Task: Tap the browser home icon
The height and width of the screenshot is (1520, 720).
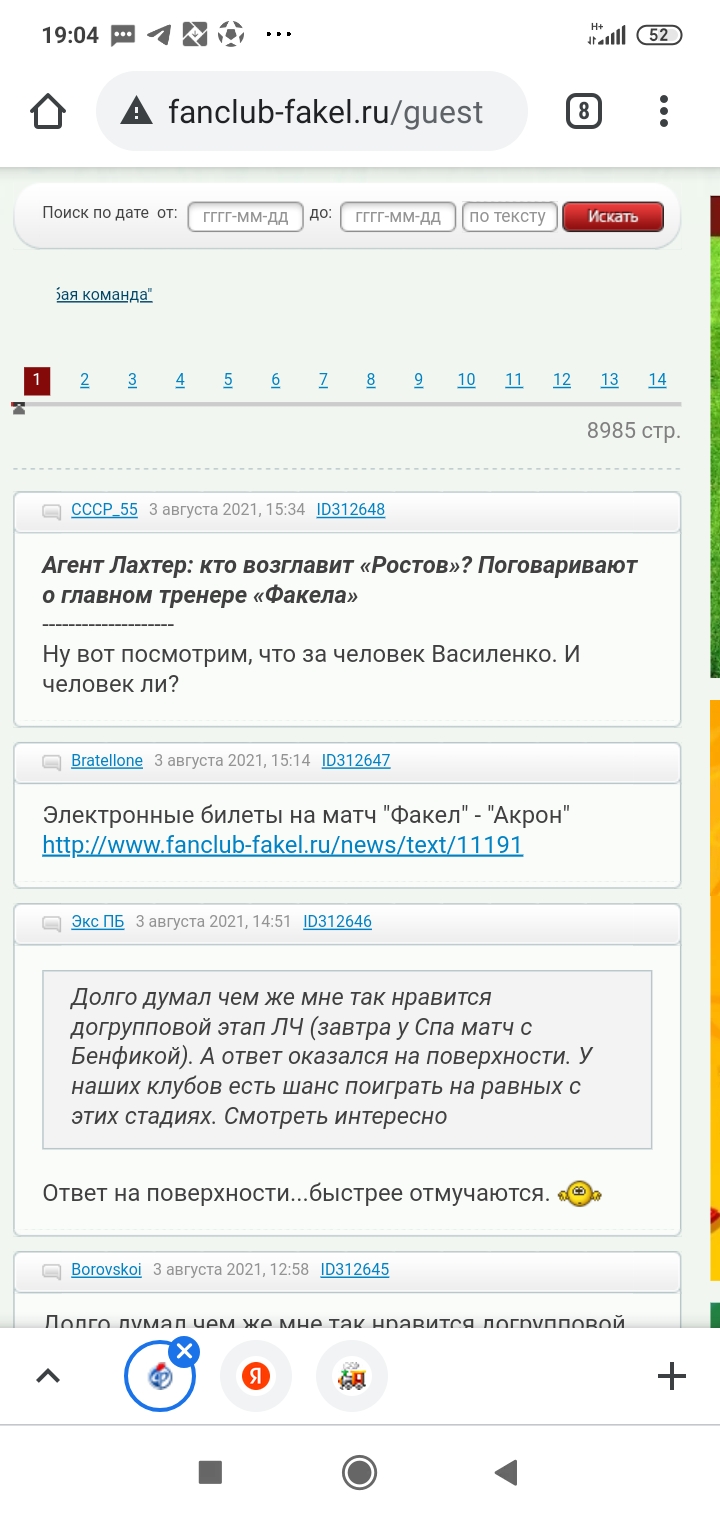Action: pos(48,112)
